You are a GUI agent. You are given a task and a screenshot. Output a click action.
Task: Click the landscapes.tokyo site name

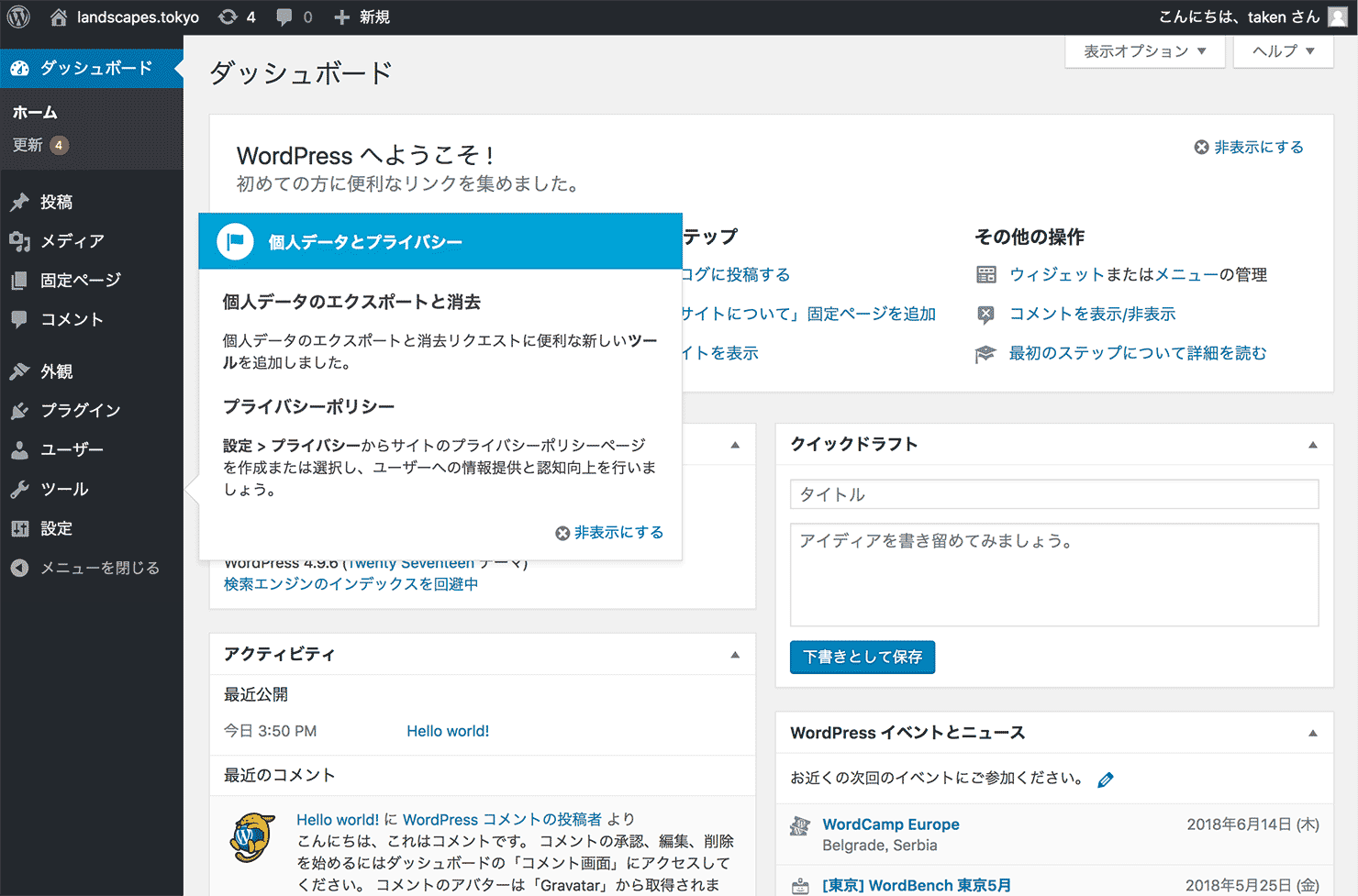point(138,17)
